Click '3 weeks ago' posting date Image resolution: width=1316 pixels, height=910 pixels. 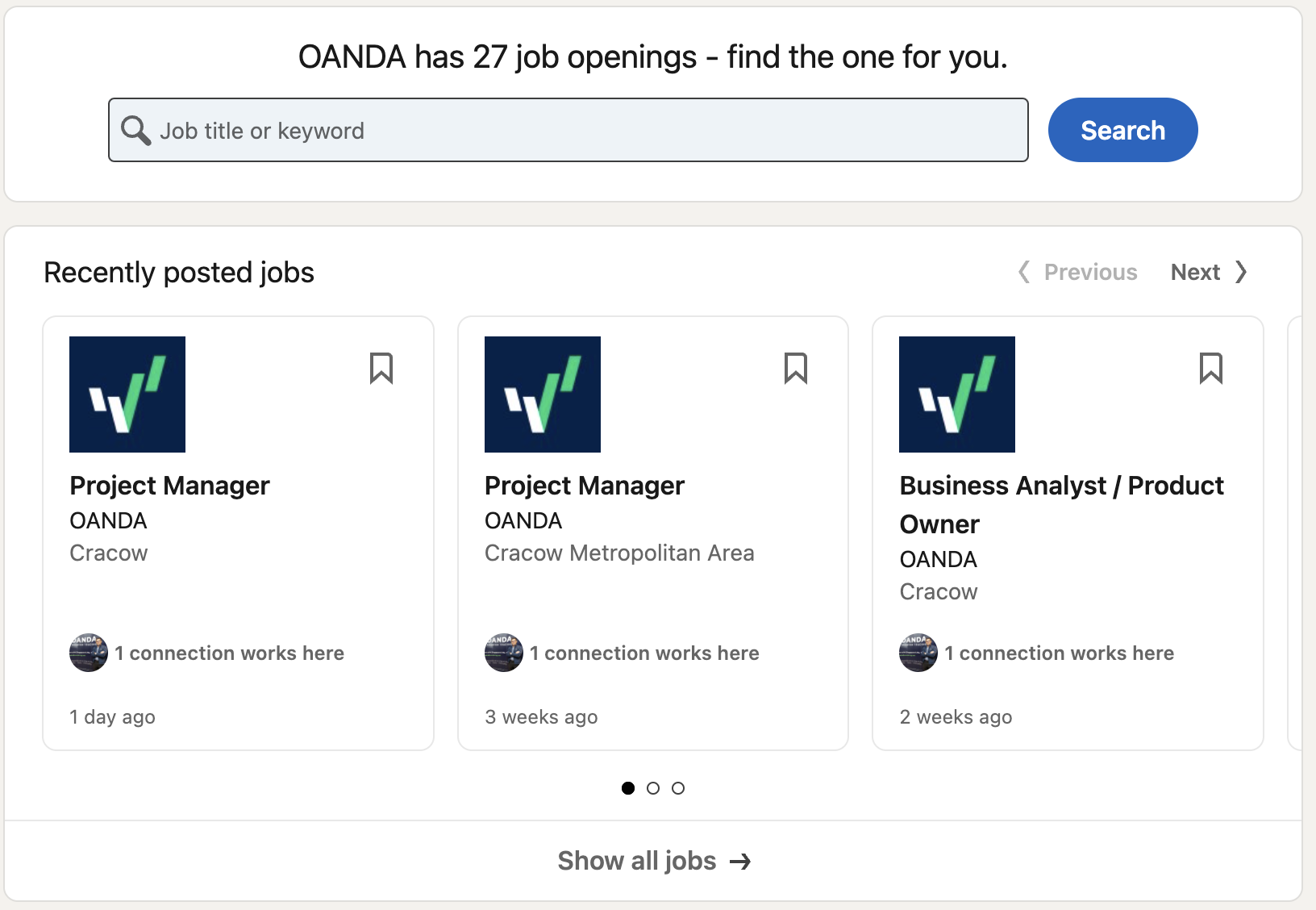(541, 717)
